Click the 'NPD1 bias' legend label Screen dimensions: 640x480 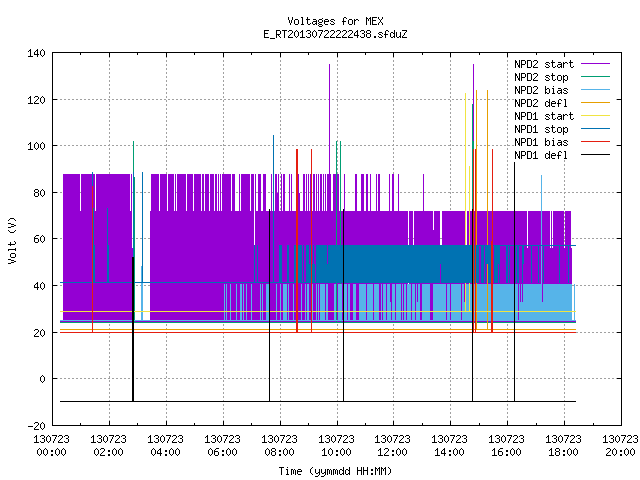pyautogui.click(x=541, y=142)
